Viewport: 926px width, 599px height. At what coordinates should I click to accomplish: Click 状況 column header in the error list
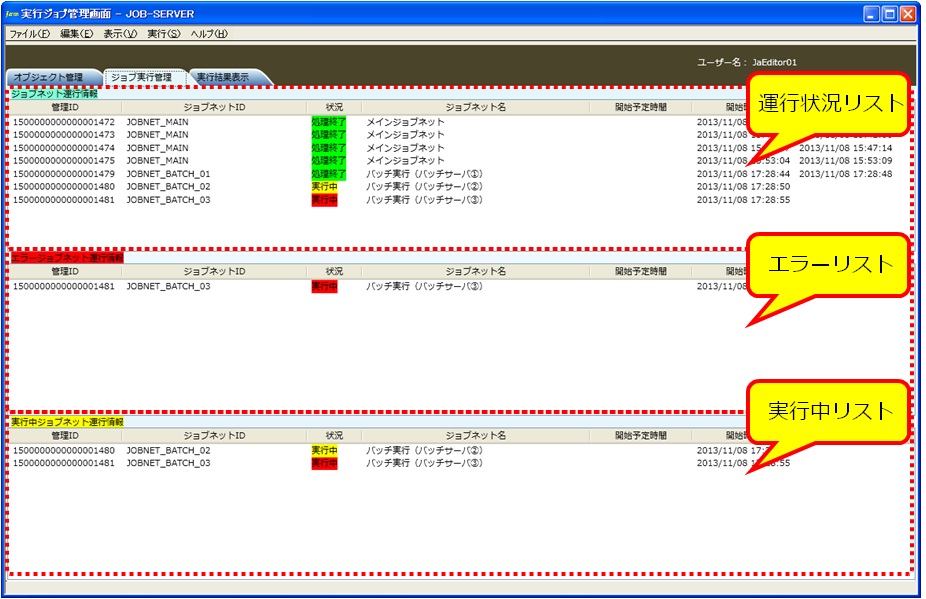tap(334, 272)
